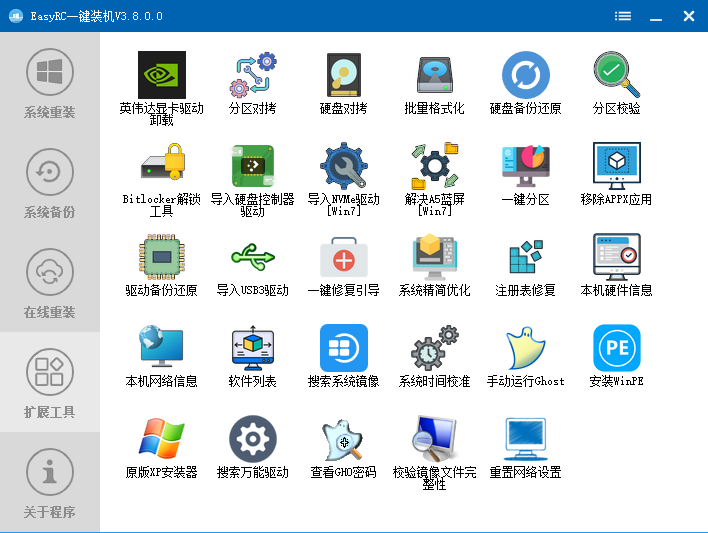The height and width of the screenshot is (533, 708).
Task: Open the 系统时间校准 time sync tool
Action: click(x=434, y=356)
